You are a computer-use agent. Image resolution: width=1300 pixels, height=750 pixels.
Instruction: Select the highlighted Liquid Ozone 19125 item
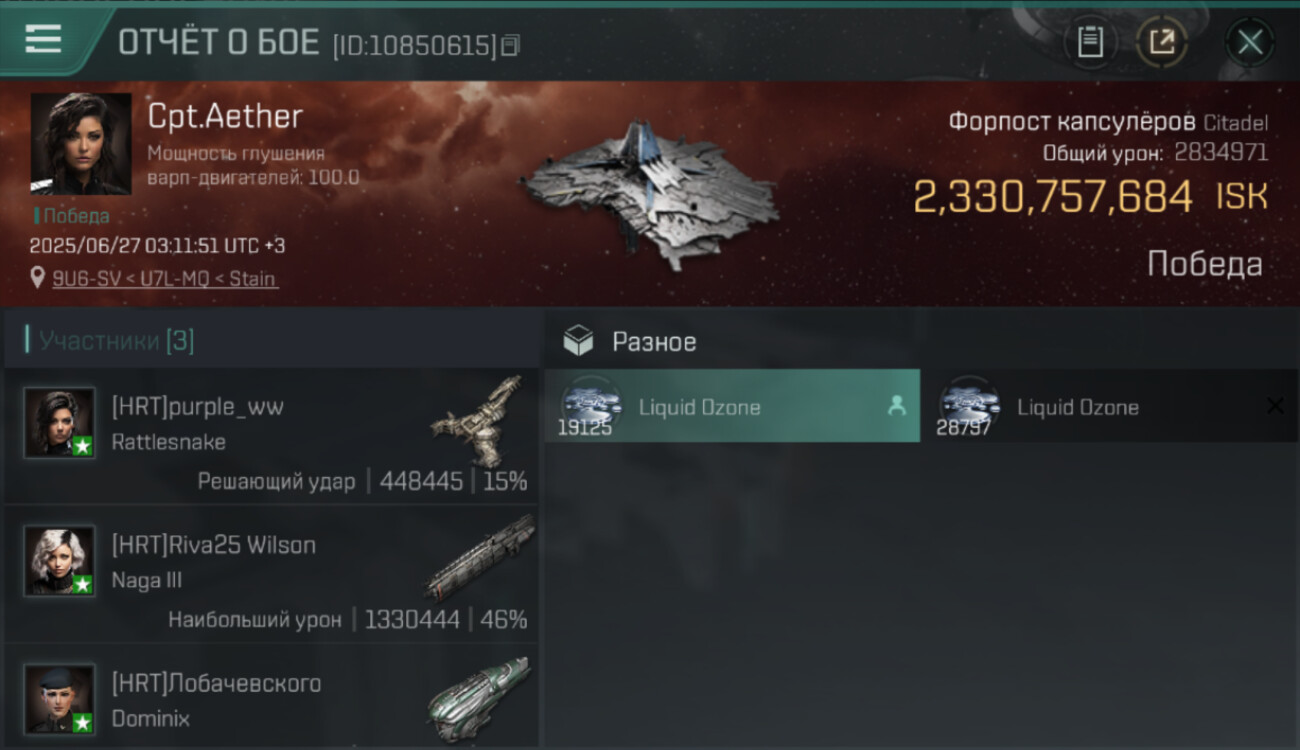pyautogui.click(x=732, y=406)
